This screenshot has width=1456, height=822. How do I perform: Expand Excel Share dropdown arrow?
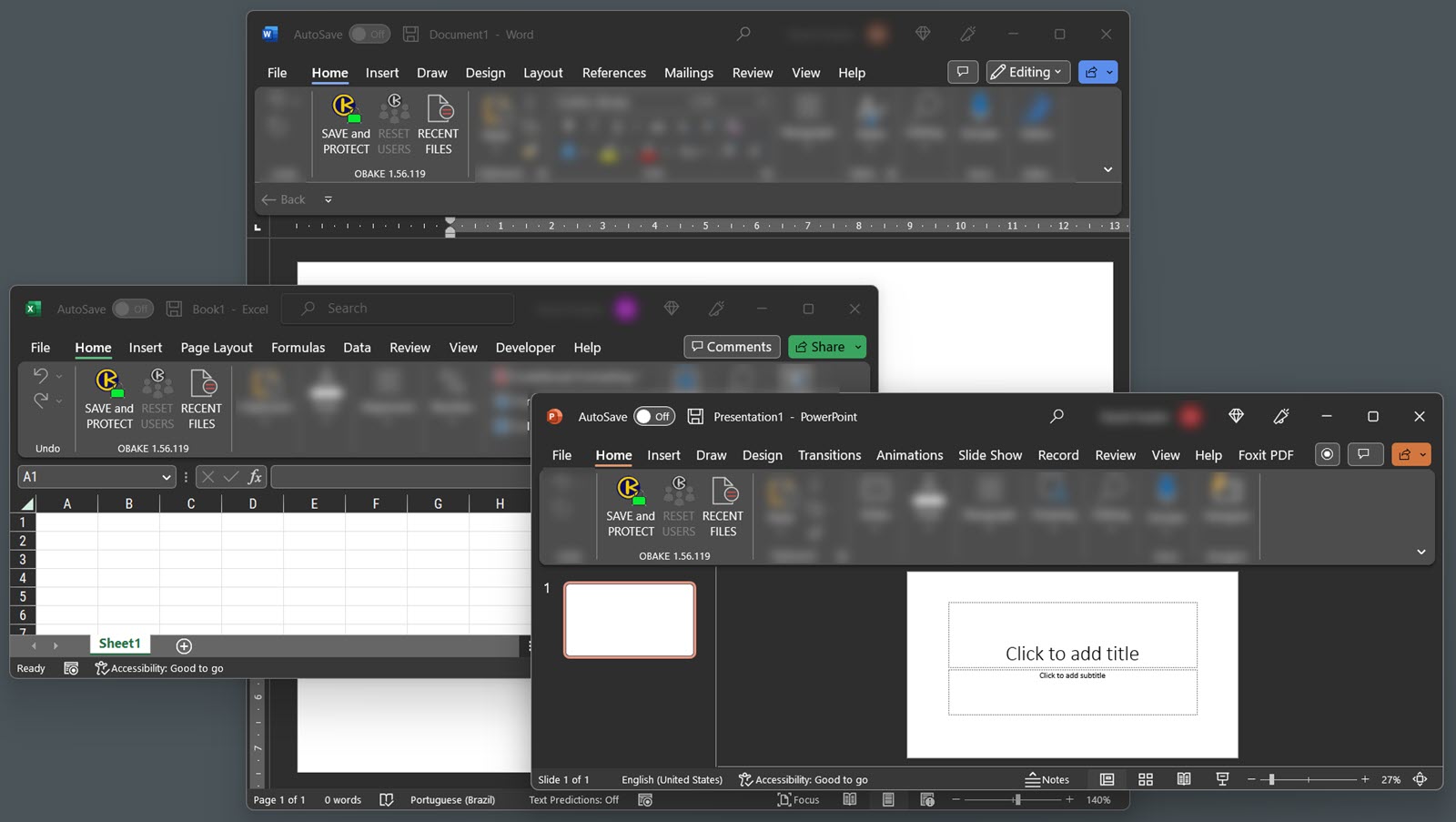point(858,347)
